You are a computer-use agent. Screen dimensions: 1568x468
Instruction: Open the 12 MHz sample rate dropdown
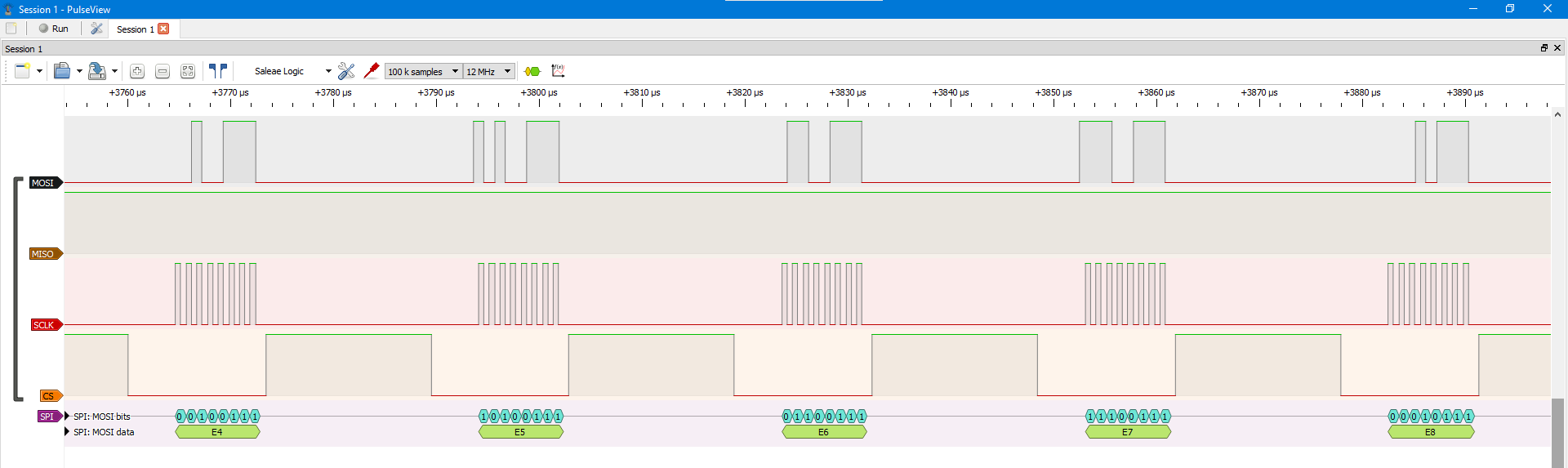(x=488, y=71)
